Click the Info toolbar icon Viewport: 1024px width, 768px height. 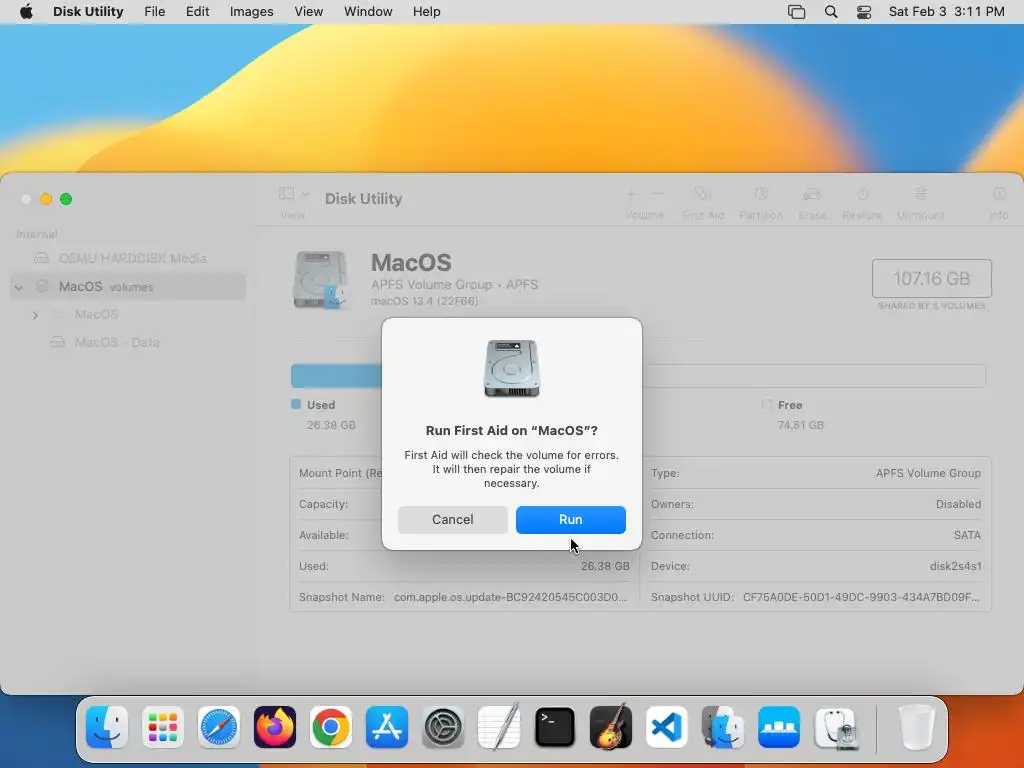click(999, 193)
